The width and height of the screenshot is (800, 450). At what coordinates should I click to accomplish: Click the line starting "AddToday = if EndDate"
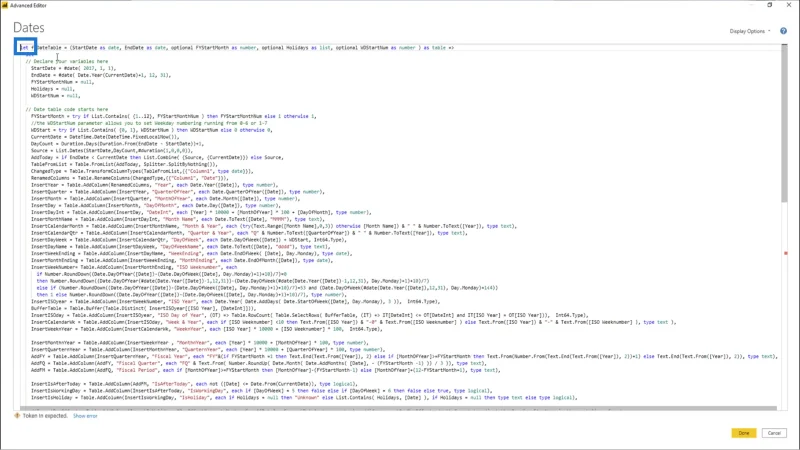click(157, 157)
